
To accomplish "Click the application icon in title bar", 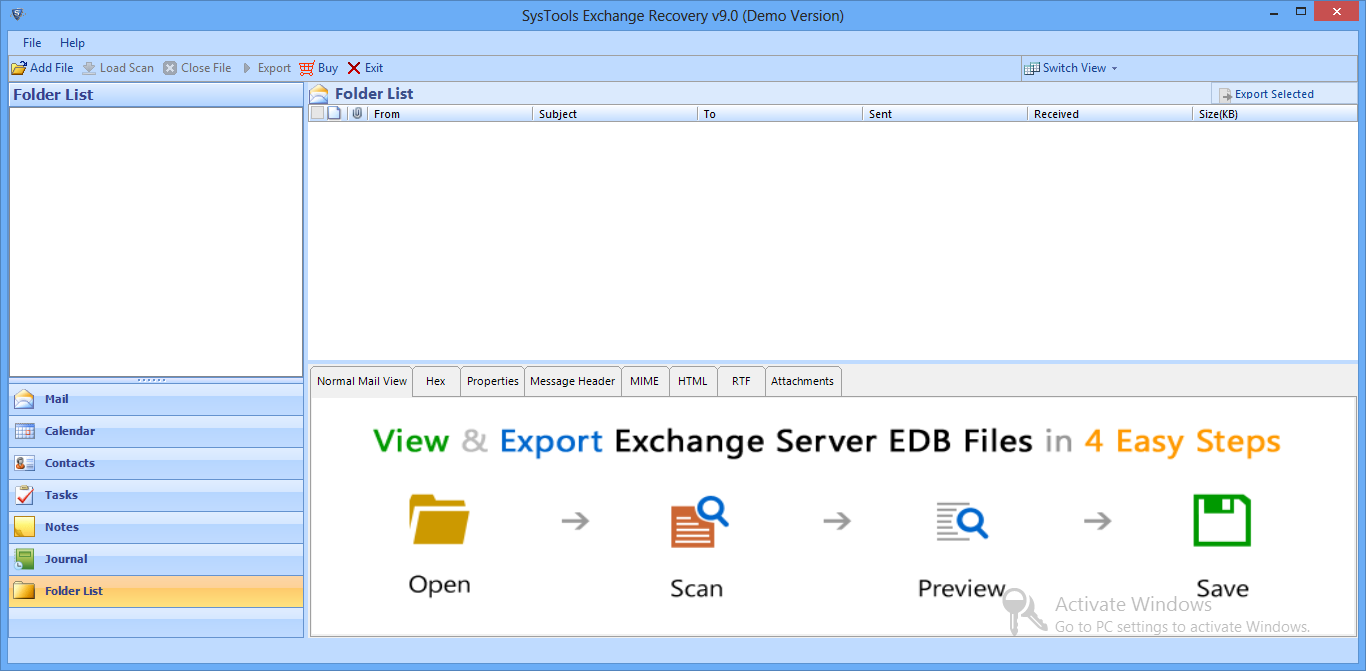I will tap(16, 15).
